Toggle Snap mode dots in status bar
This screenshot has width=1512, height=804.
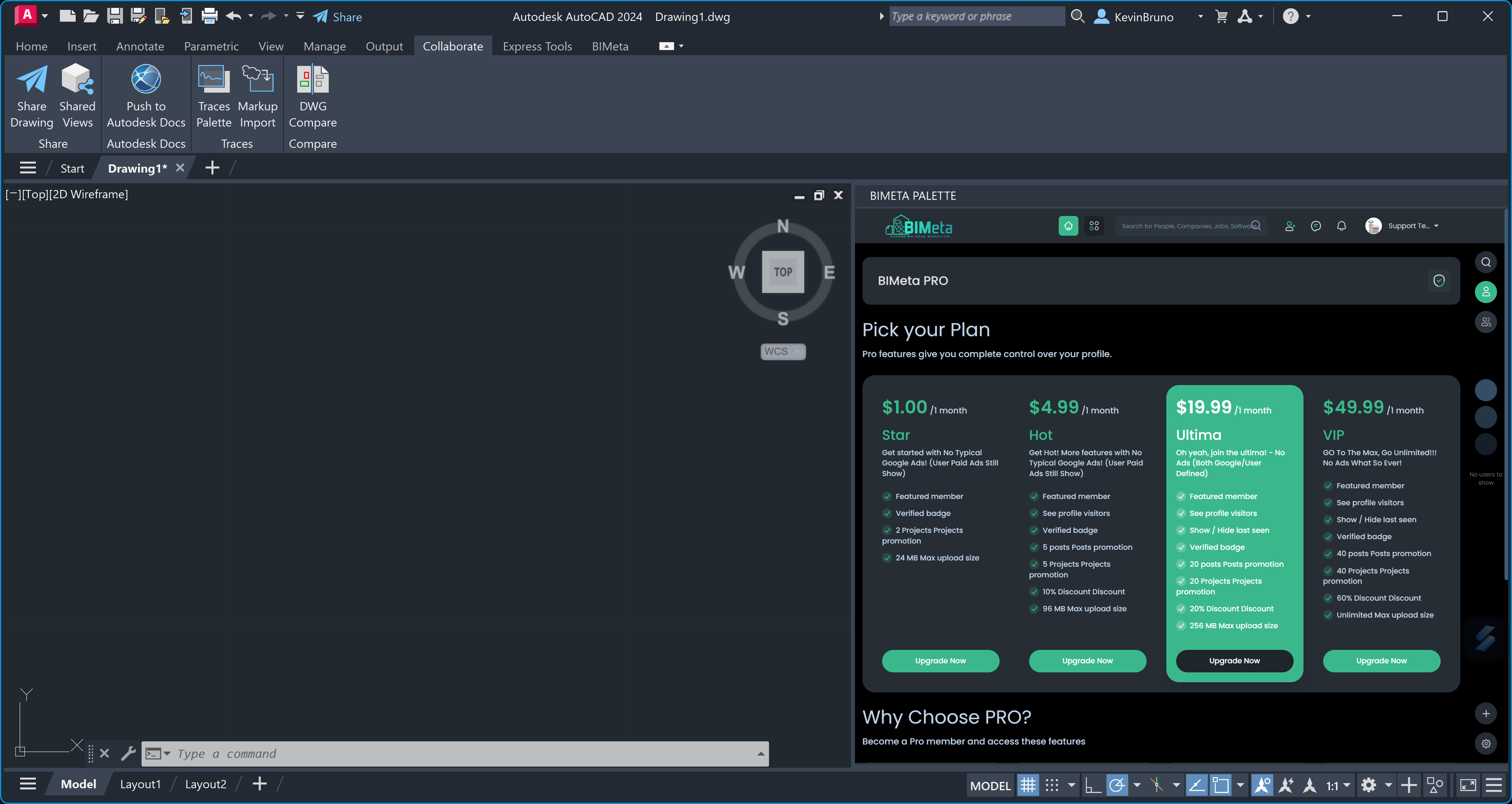tap(1052, 785)
